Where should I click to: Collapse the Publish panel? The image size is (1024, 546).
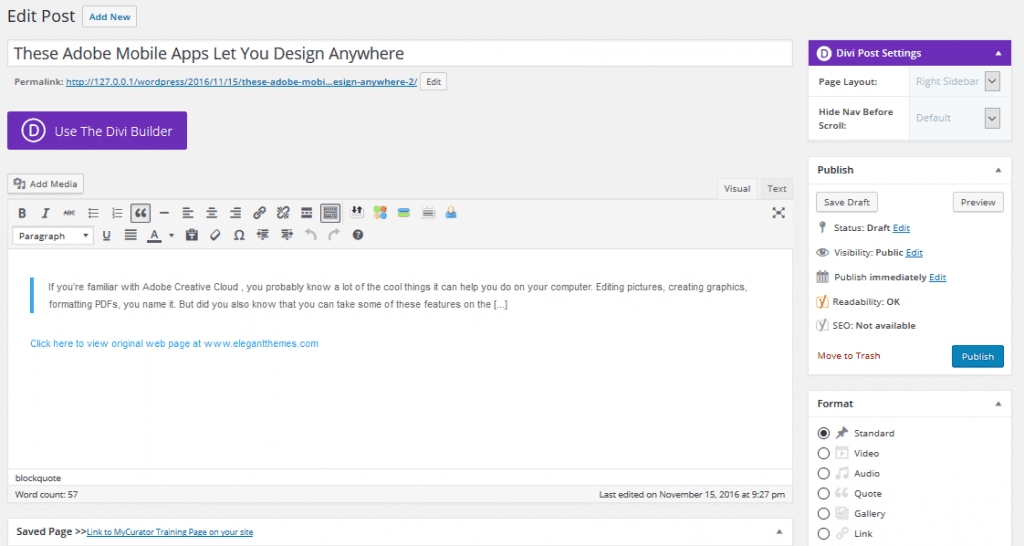pos(998,170)
